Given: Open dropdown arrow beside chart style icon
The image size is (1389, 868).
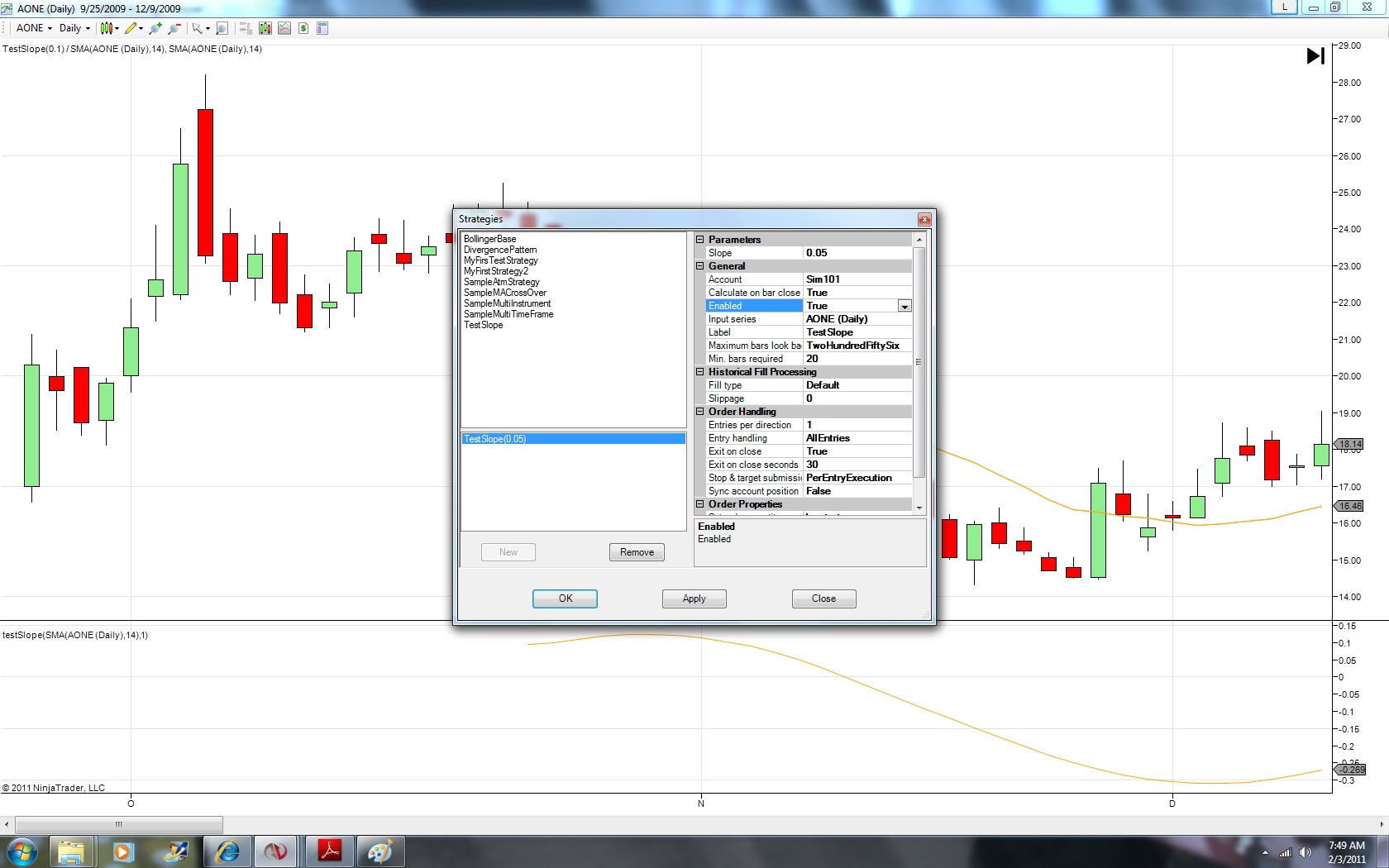Looking at the screenshot, I should coord(117,28).
